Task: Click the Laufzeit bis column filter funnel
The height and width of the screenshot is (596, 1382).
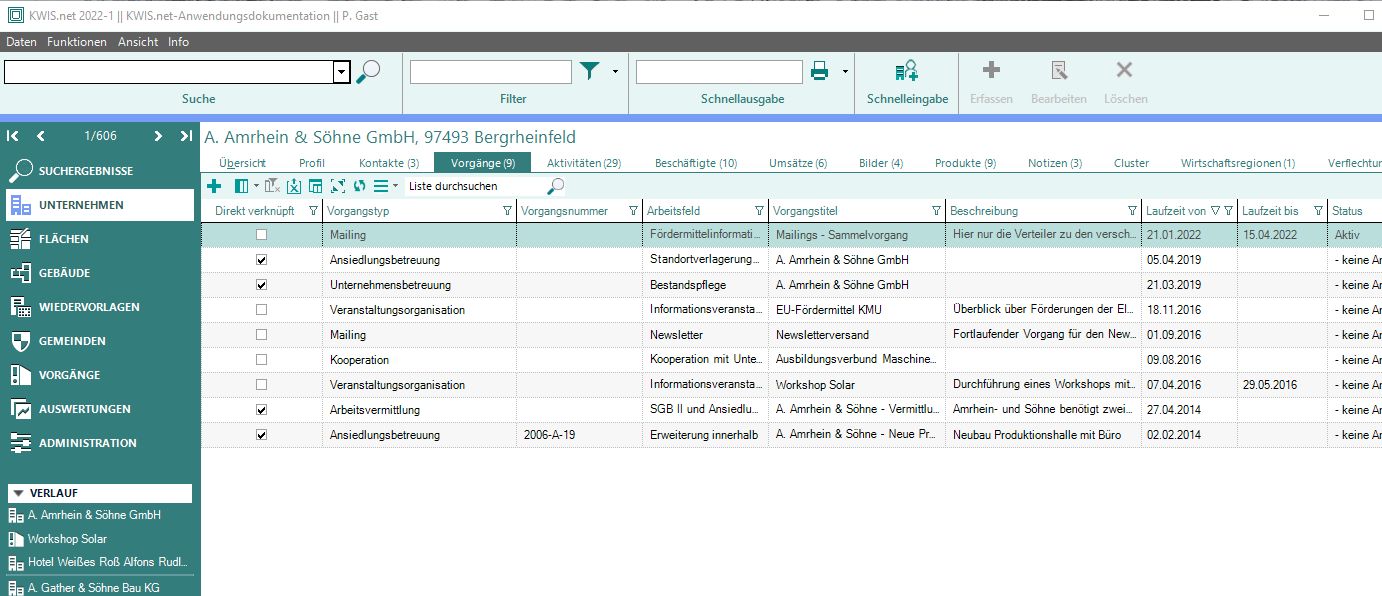Action: coord(1318,211)
